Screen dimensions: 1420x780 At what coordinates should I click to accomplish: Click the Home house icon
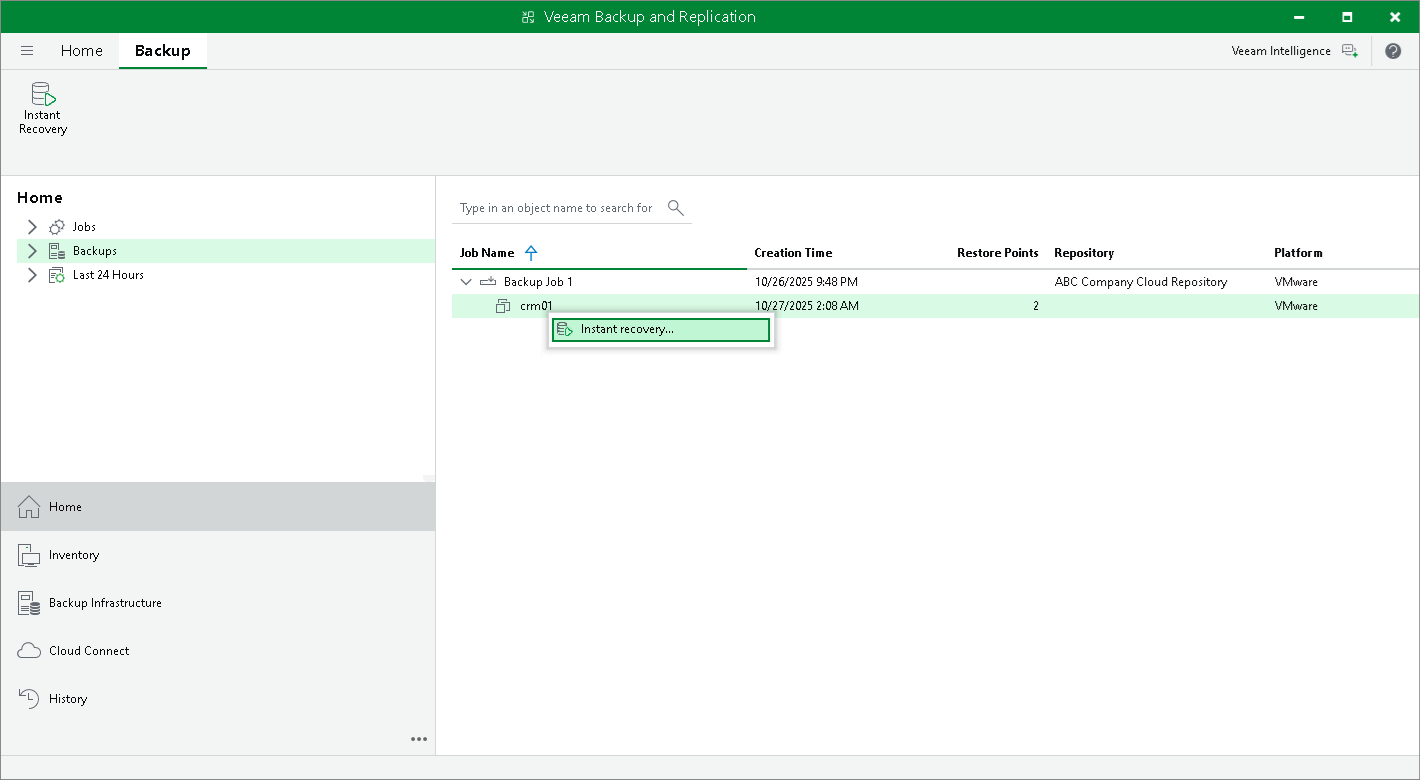(x=29, y=507)
